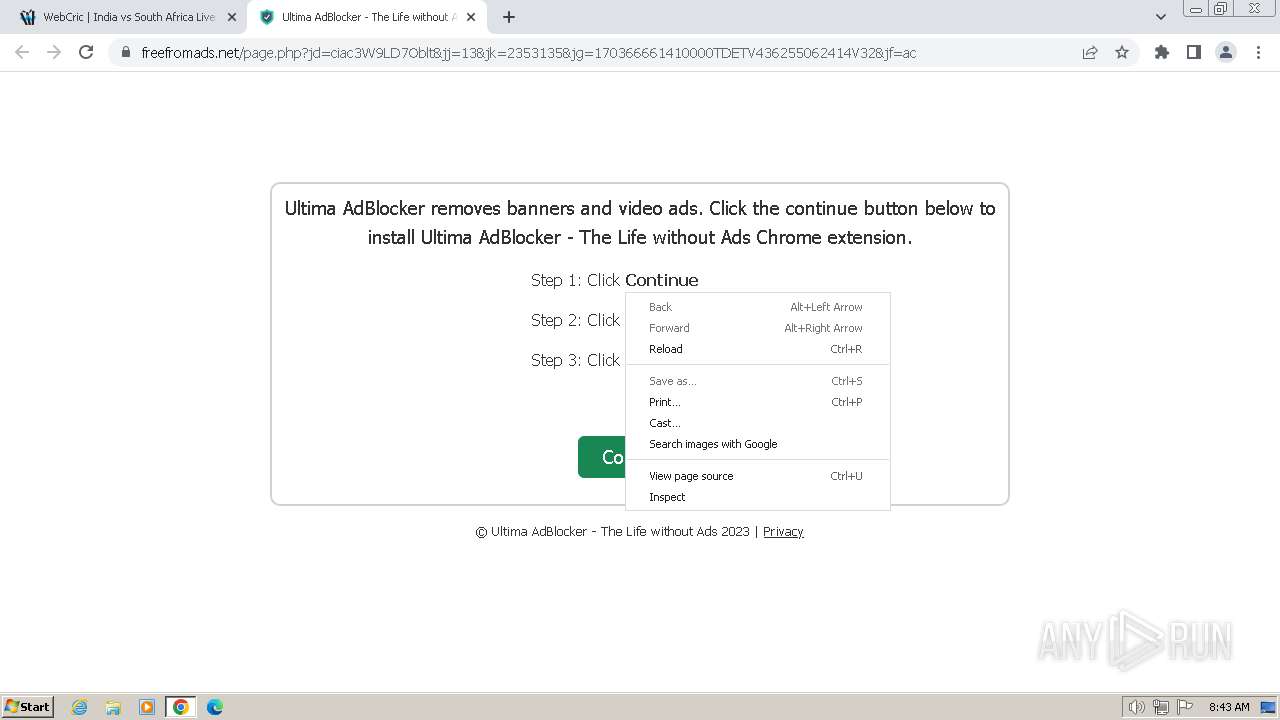This screenshot has height=720, width=1280.
Task: Click the Ultima AdBlocker copyright text
Action: tap(612, 532)
